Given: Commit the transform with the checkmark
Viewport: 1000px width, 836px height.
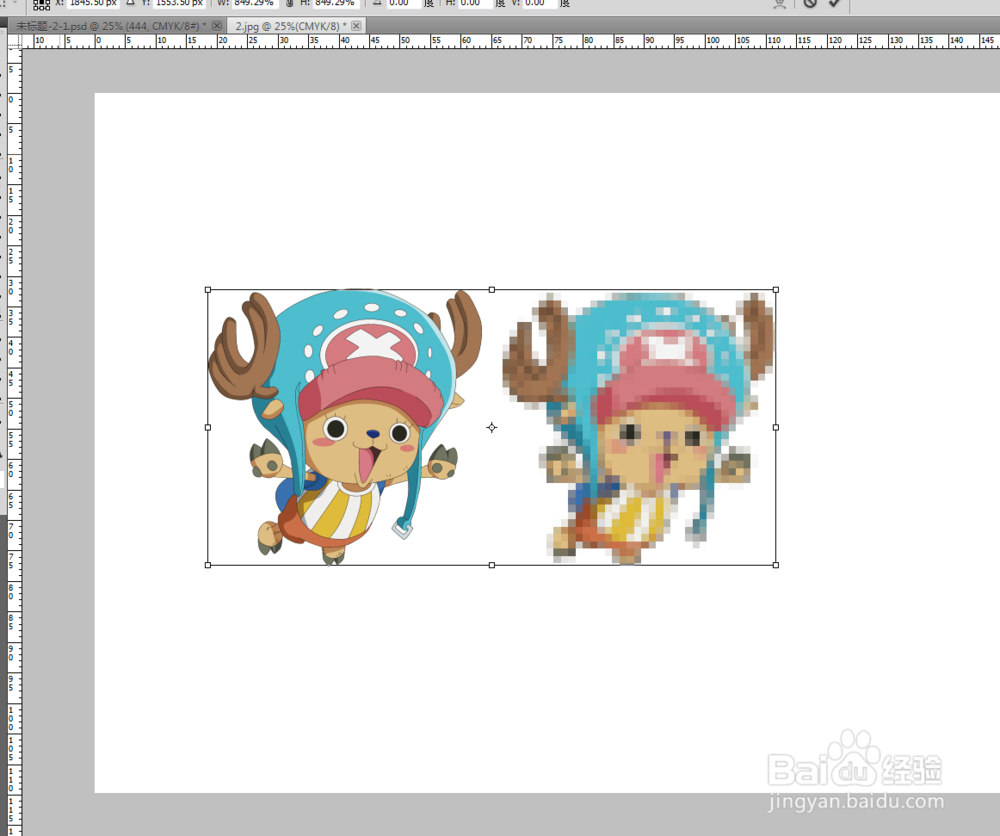Looking at the screenshot, I should click(x=834, y=3).
